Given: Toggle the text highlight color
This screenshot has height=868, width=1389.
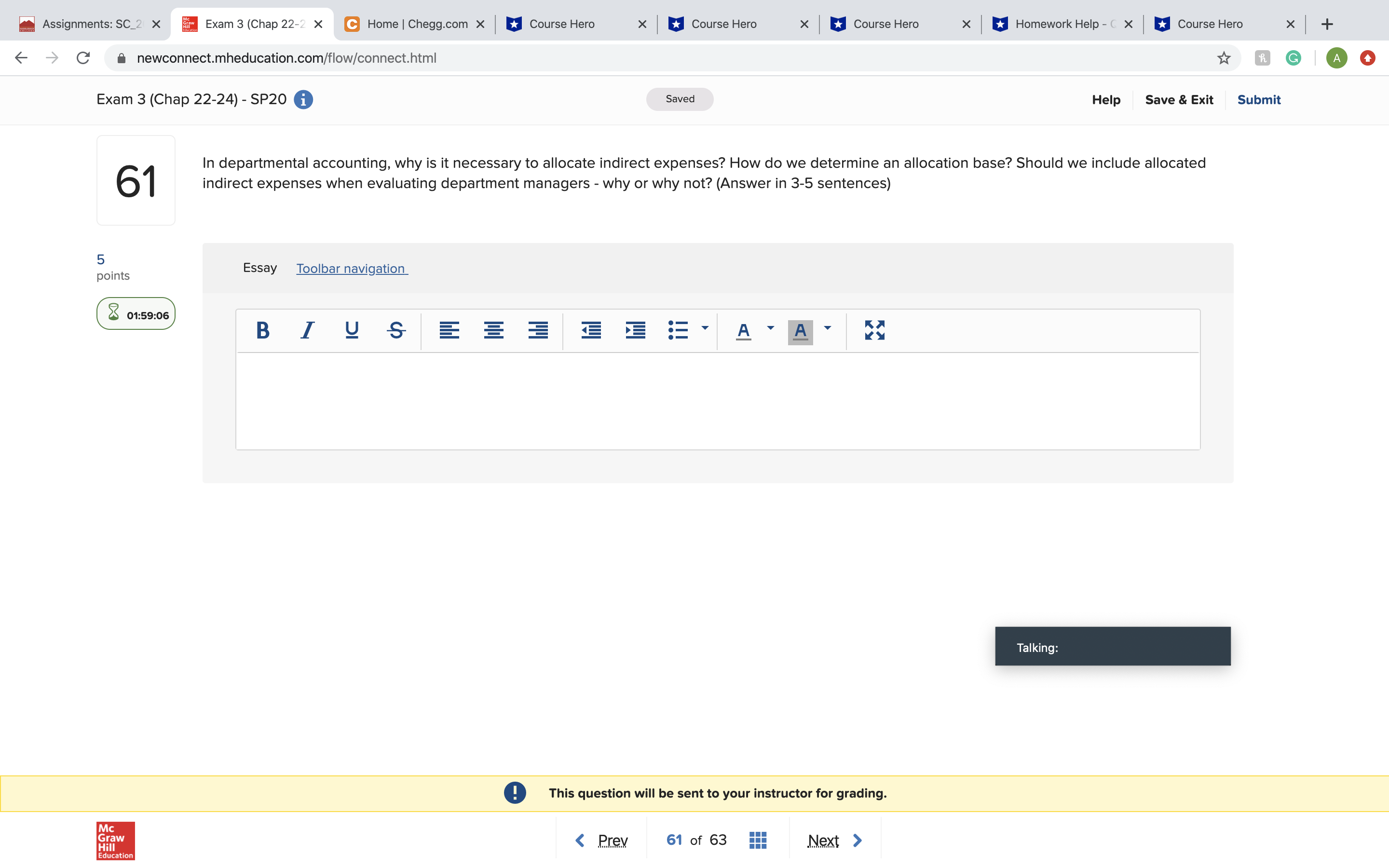Looking at the screenshot, I should pos(800,331).
